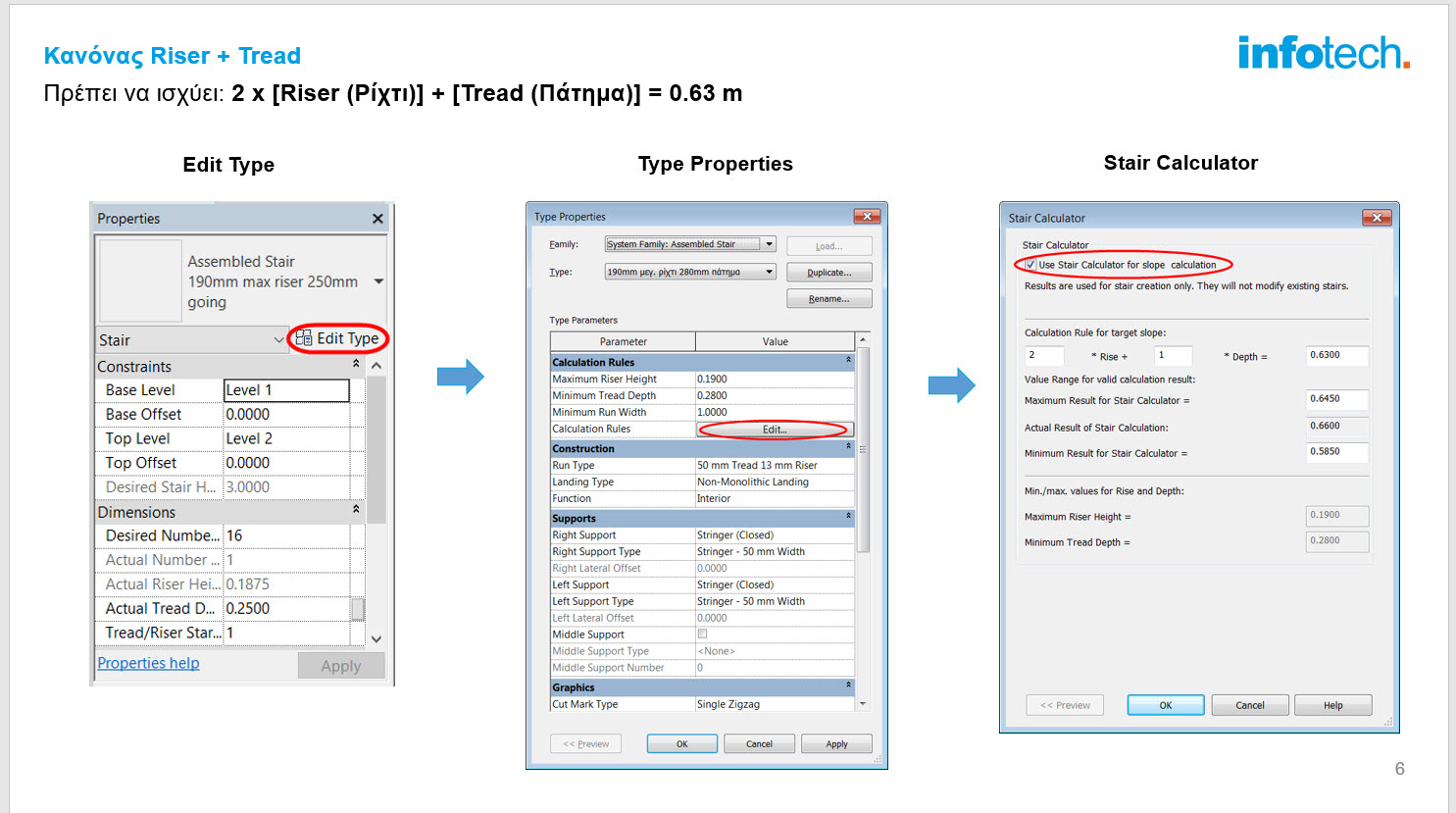Click the Maximum Riser Height value 0.1900
The width and height of the screenshot is (1456, 813).
pos(775,379)
